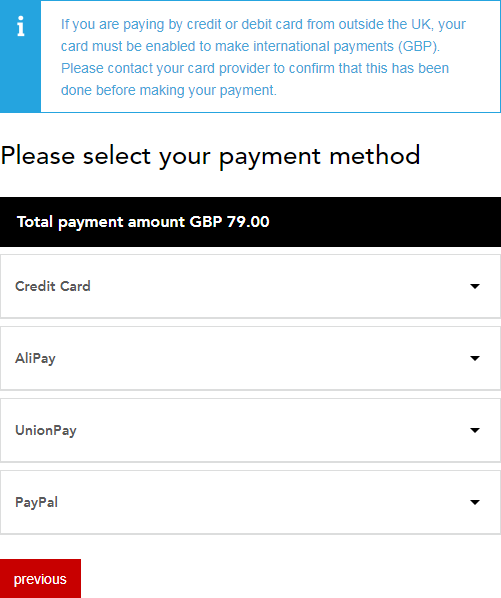Click the PayPal dropdown arrow
501x598 pixels.
pyautogui.click(x=475, y=503)
